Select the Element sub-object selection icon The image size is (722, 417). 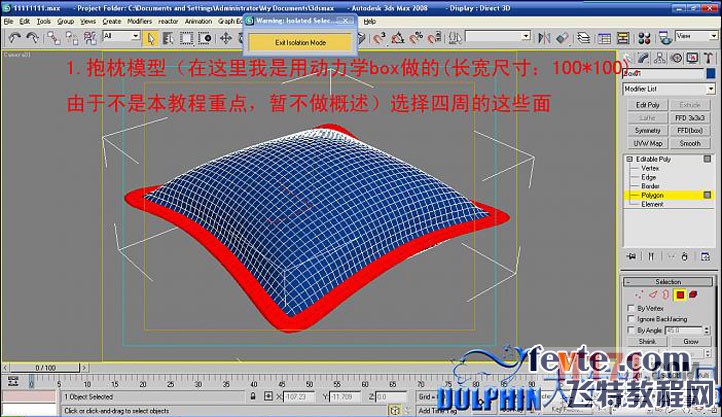tap(693, 296)
